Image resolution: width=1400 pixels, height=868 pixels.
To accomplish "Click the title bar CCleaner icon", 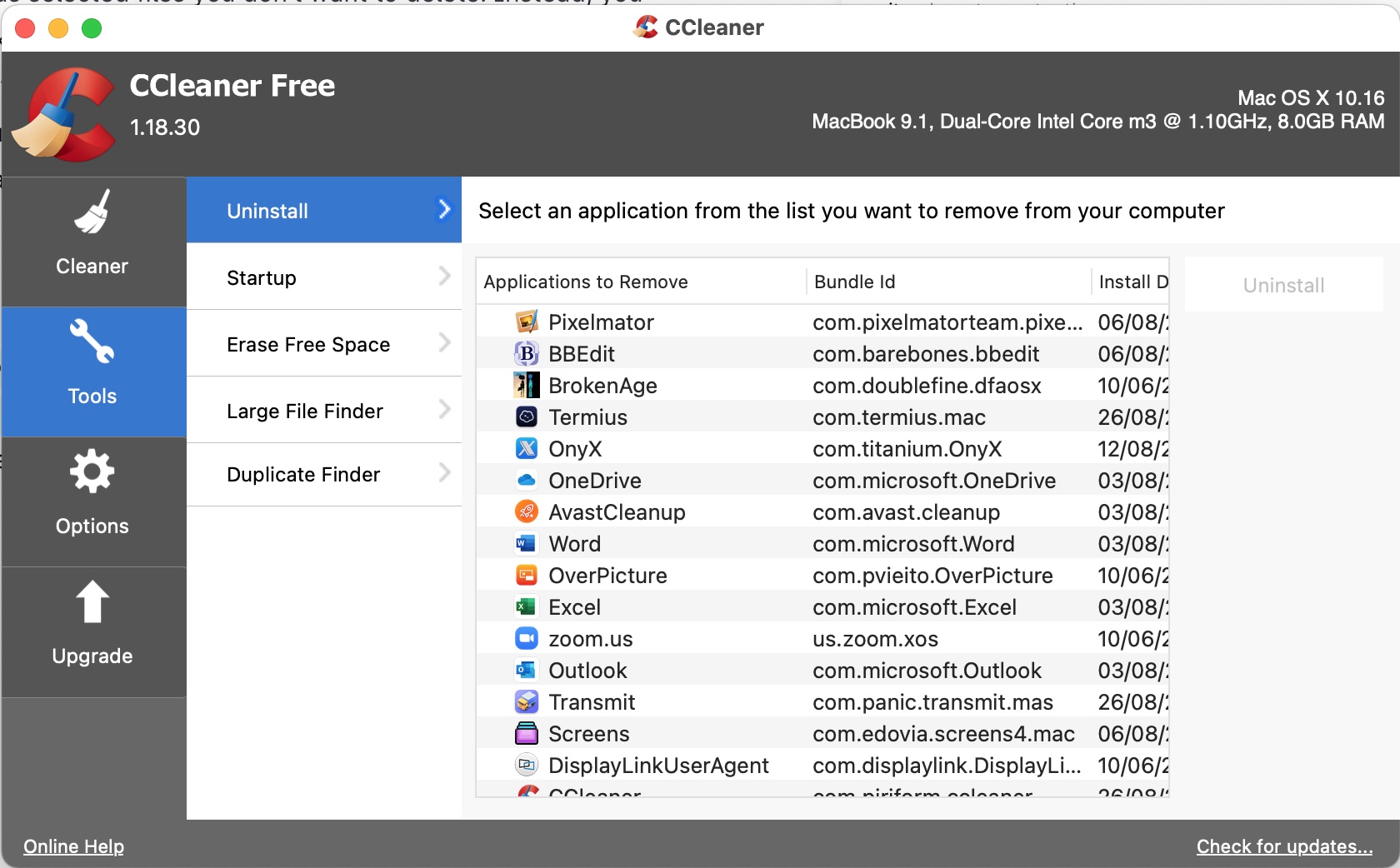I will point(646,27).
